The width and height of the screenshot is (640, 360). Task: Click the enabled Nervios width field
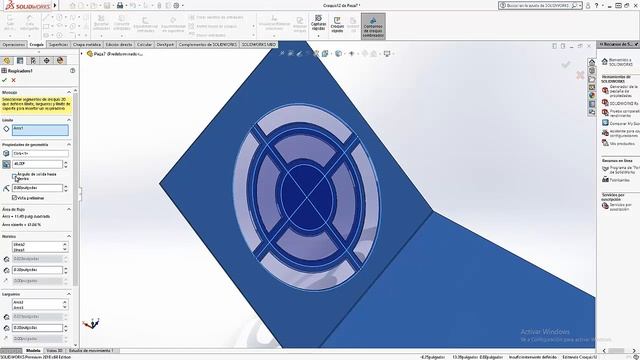(37, 270)
